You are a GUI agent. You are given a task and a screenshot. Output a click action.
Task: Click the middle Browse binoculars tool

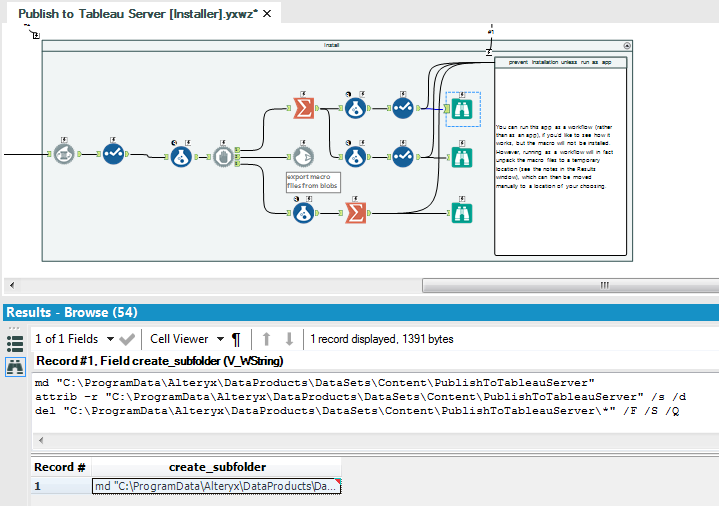pyautogui.click(x=462, y=157)
